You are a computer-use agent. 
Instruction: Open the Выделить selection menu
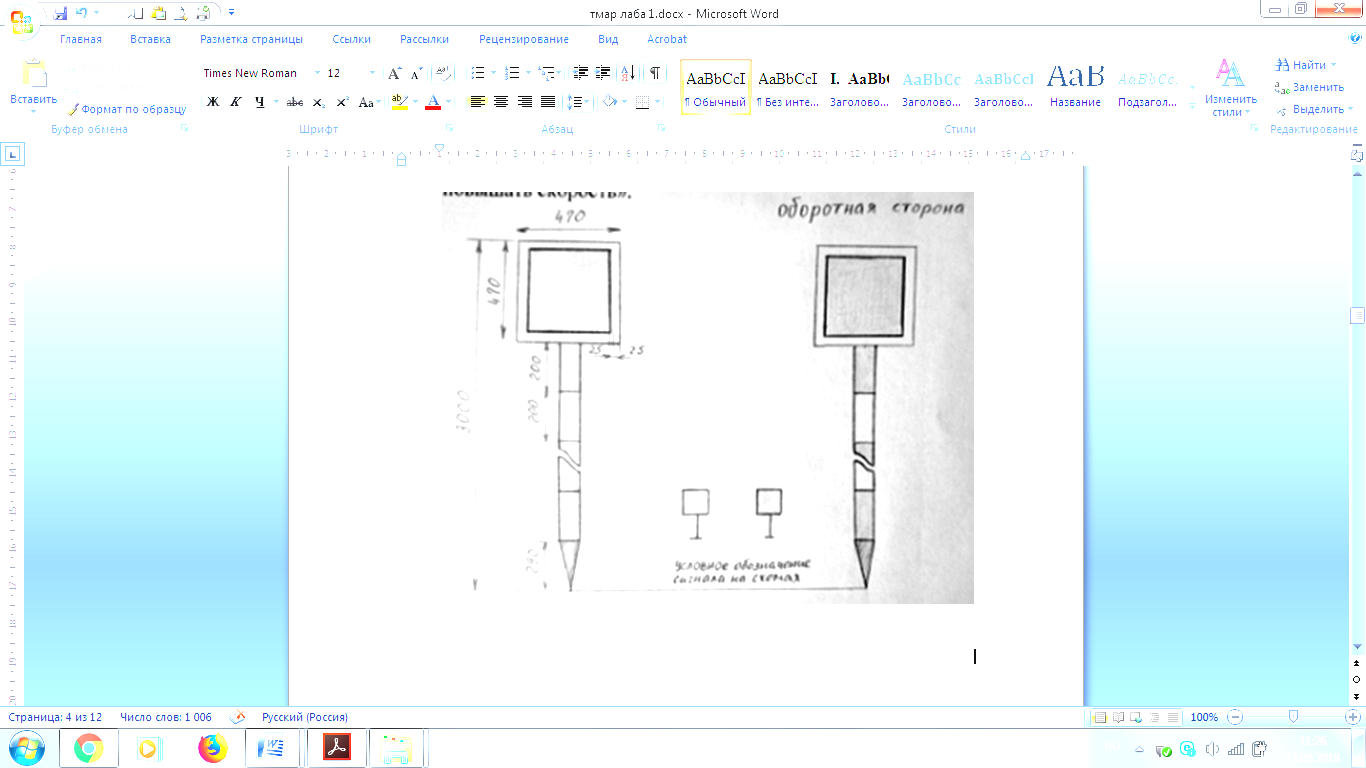[x=1315, y=109]
